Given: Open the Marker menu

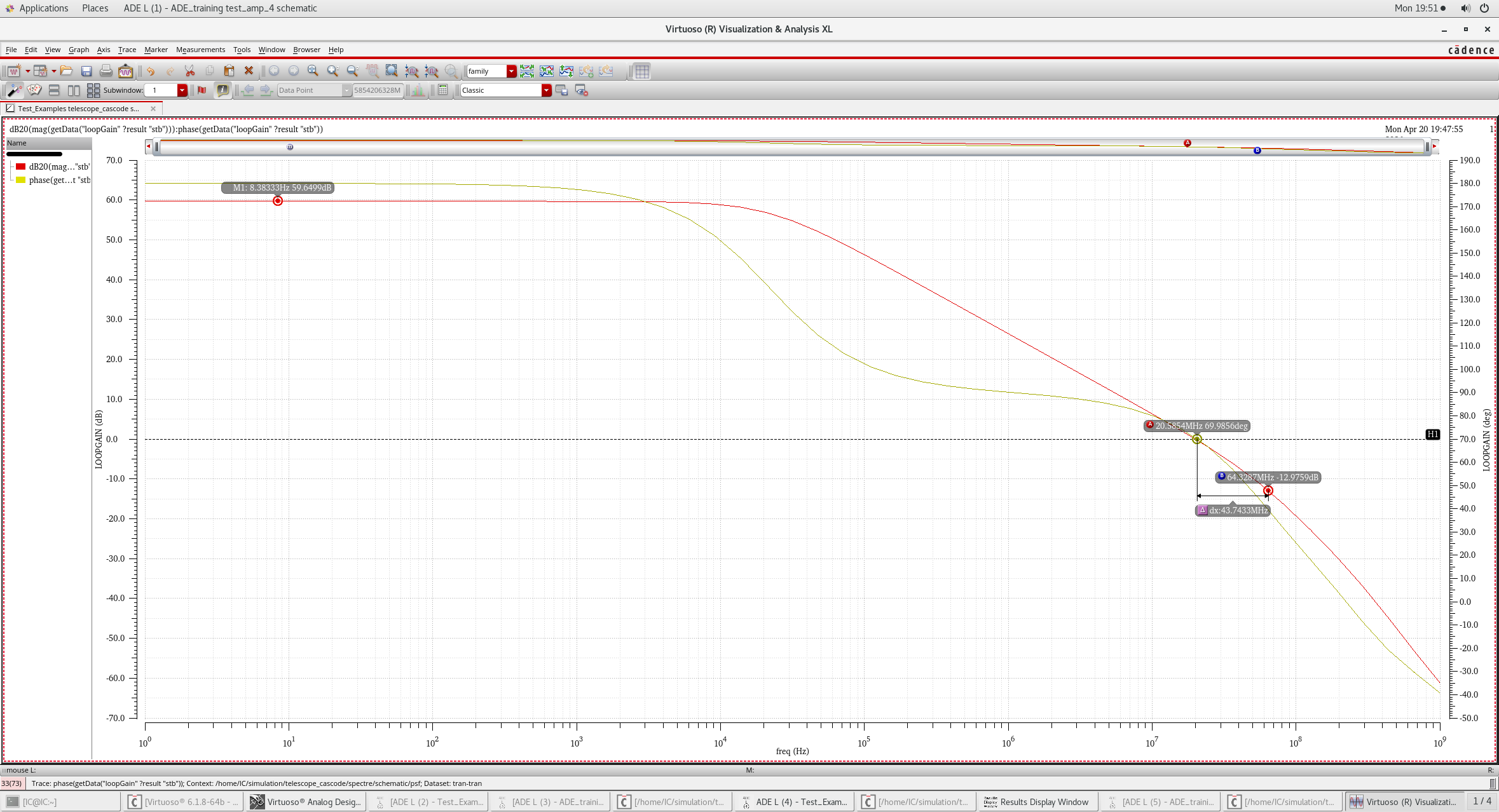Looking at the screenshot, I should [156, 50].
